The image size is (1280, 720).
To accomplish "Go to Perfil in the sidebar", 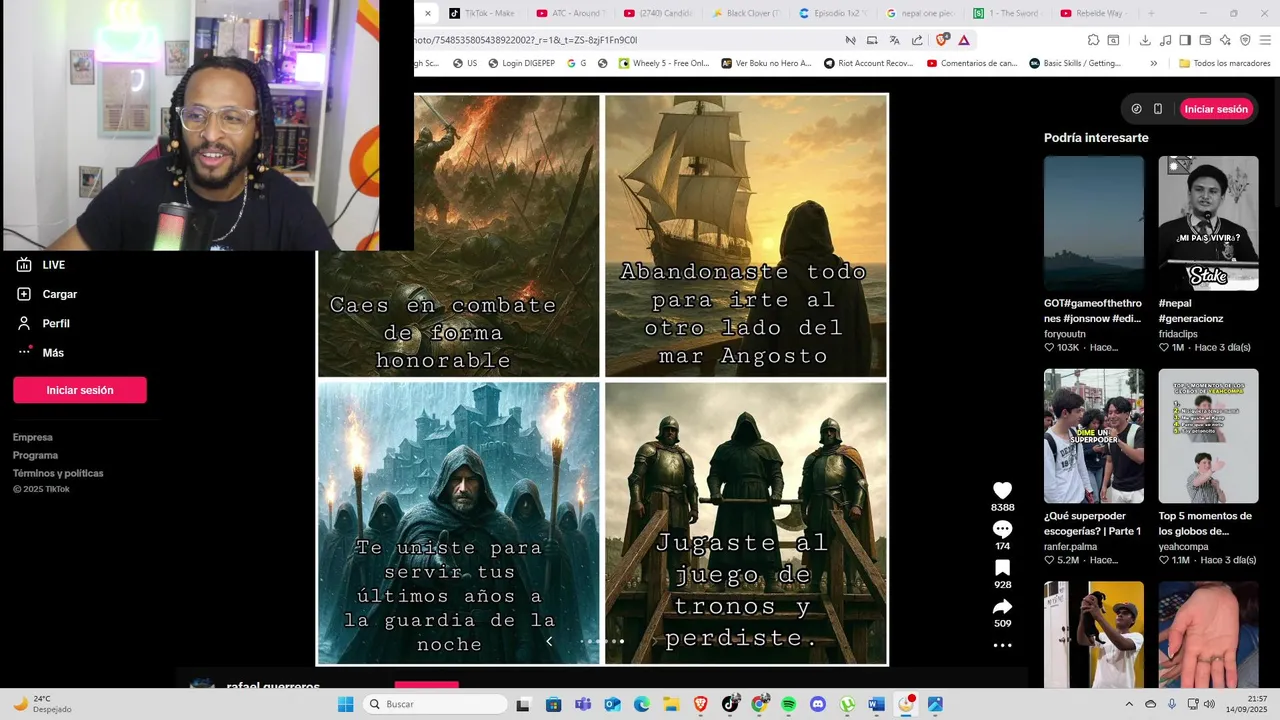I will (43, 323).
